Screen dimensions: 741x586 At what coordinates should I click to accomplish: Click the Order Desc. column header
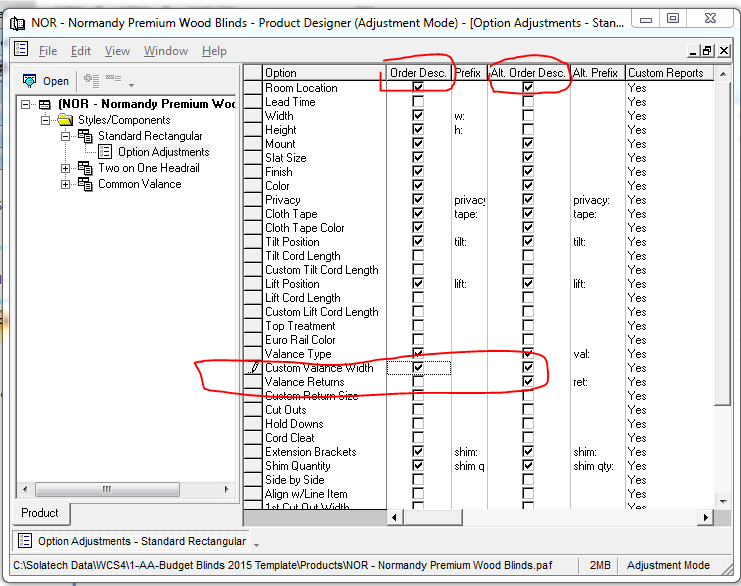(419, 73)
